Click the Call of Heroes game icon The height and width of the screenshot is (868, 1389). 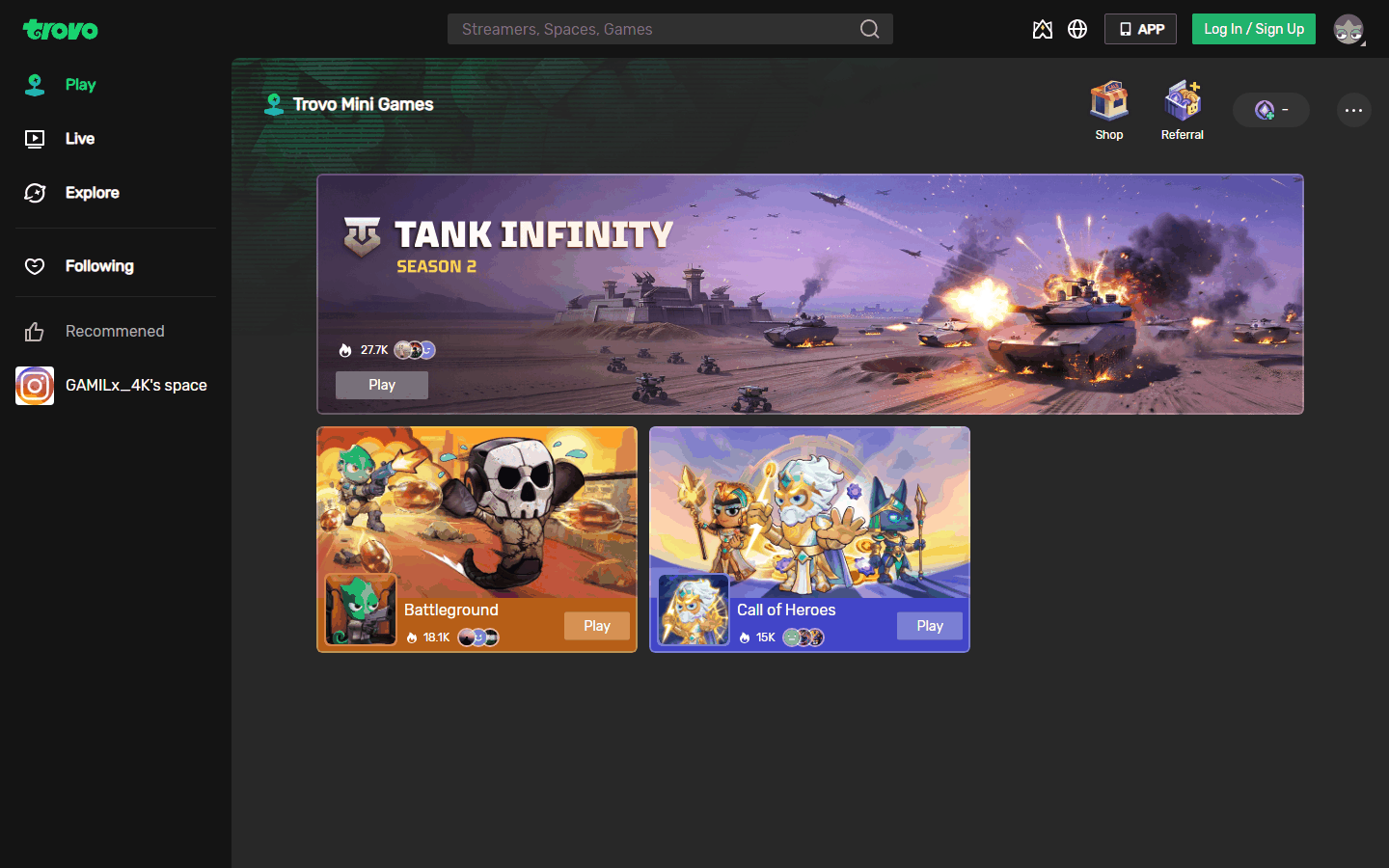click(694, 610)
